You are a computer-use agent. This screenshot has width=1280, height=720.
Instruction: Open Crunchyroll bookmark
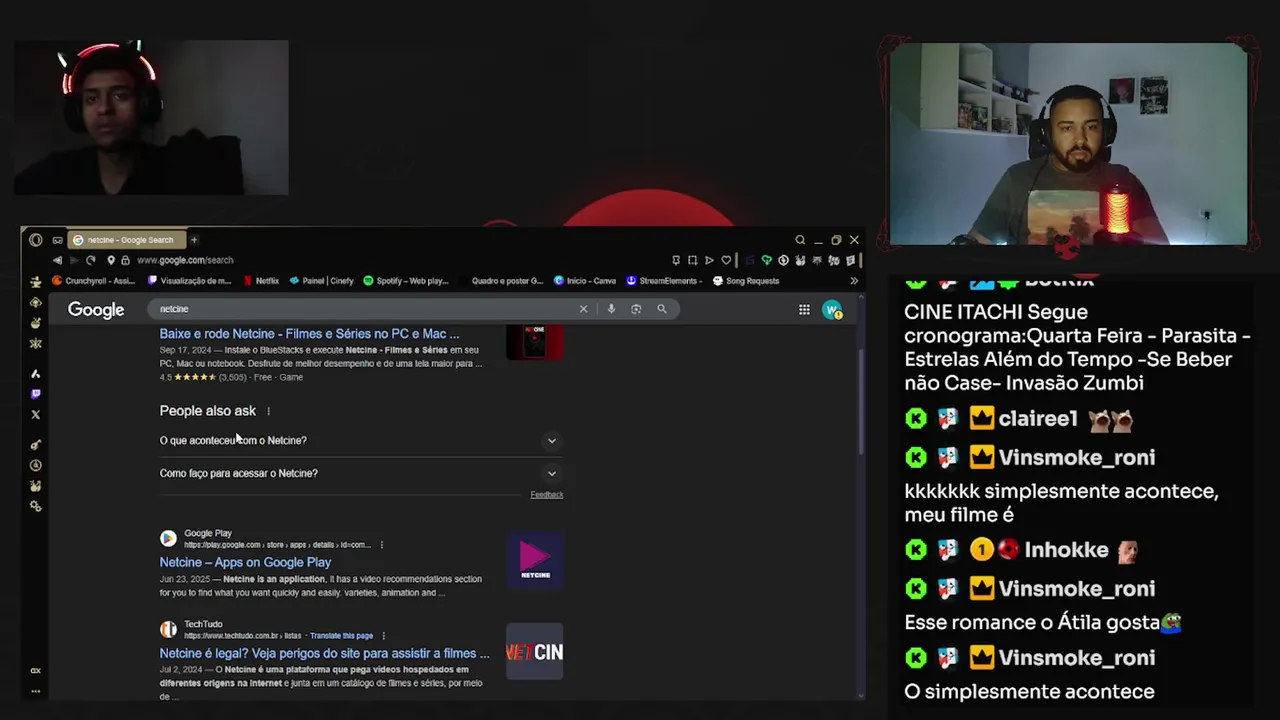pos(93,281)
